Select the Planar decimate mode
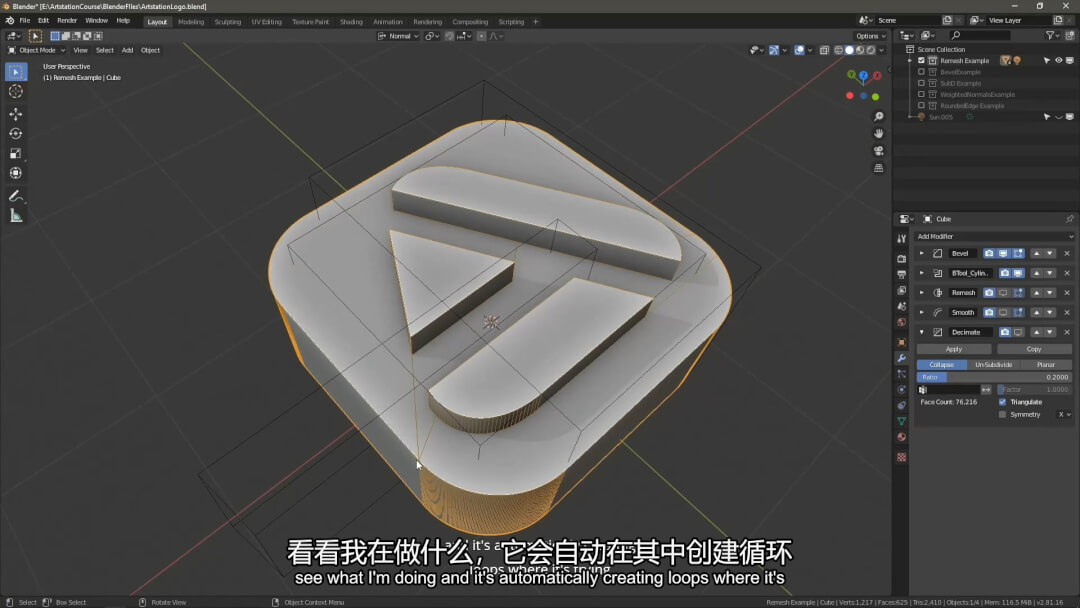Screen dimensions: 1080x608 [1046, 365]
